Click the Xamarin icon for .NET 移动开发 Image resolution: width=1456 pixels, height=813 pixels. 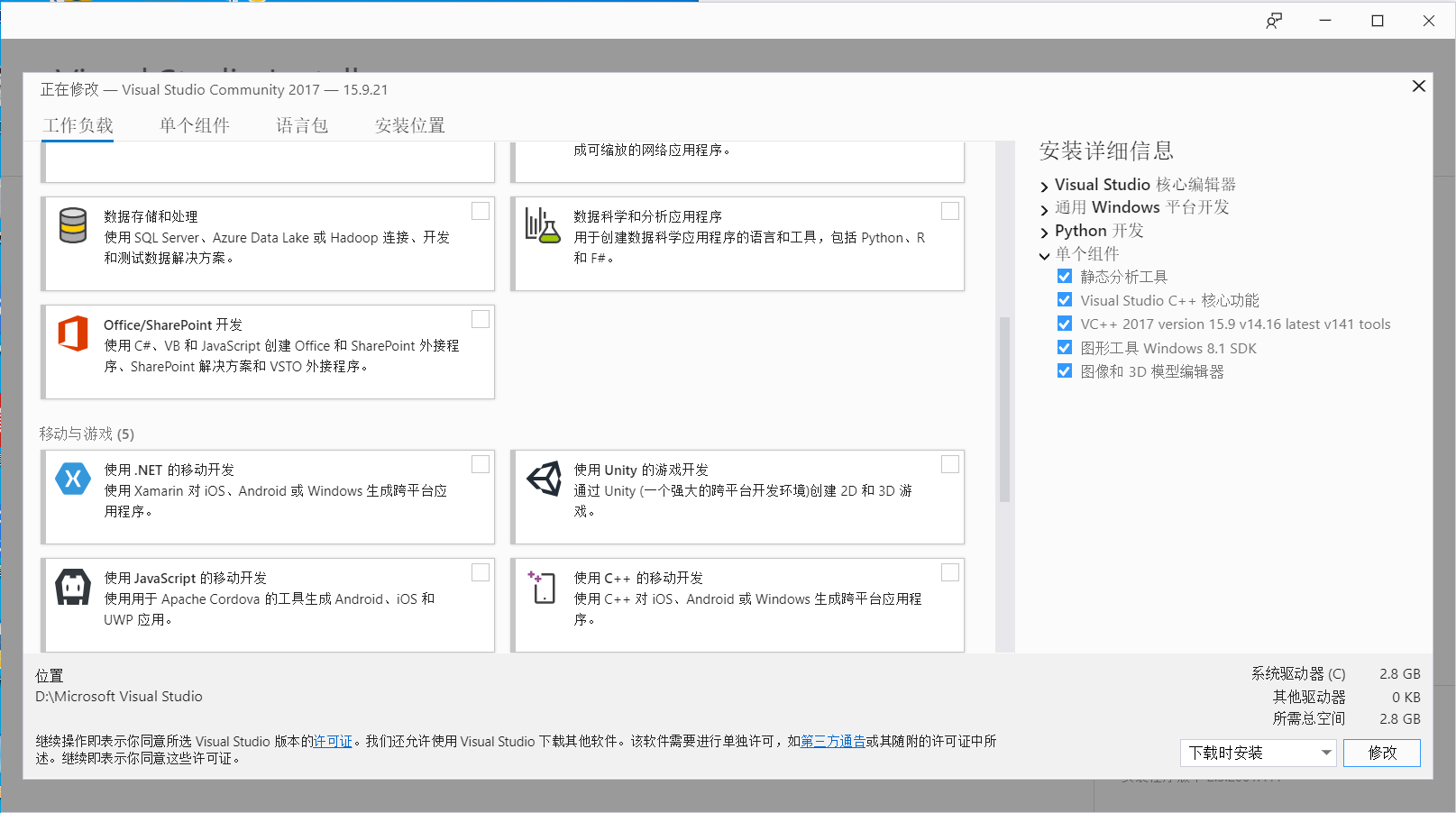click(x=73, y=479)
